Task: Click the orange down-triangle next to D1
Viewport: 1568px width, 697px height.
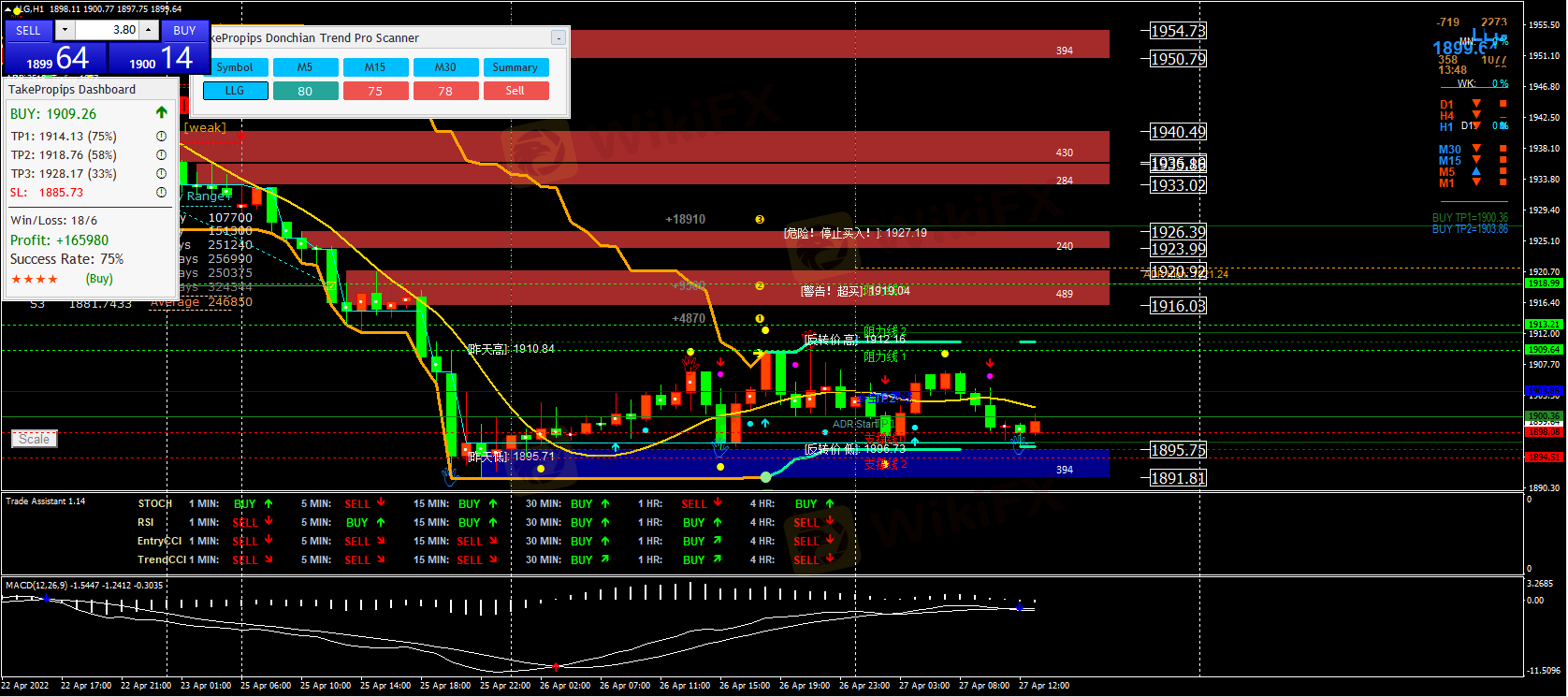Action: click(x=1476, y=104)
